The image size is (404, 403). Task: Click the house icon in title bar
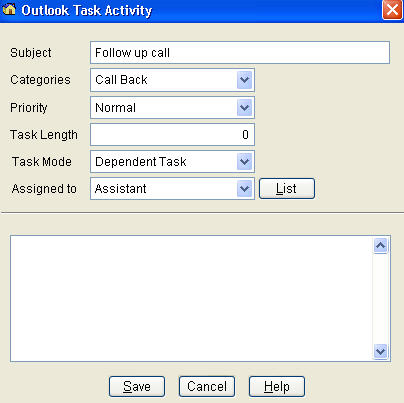(9, 9)
